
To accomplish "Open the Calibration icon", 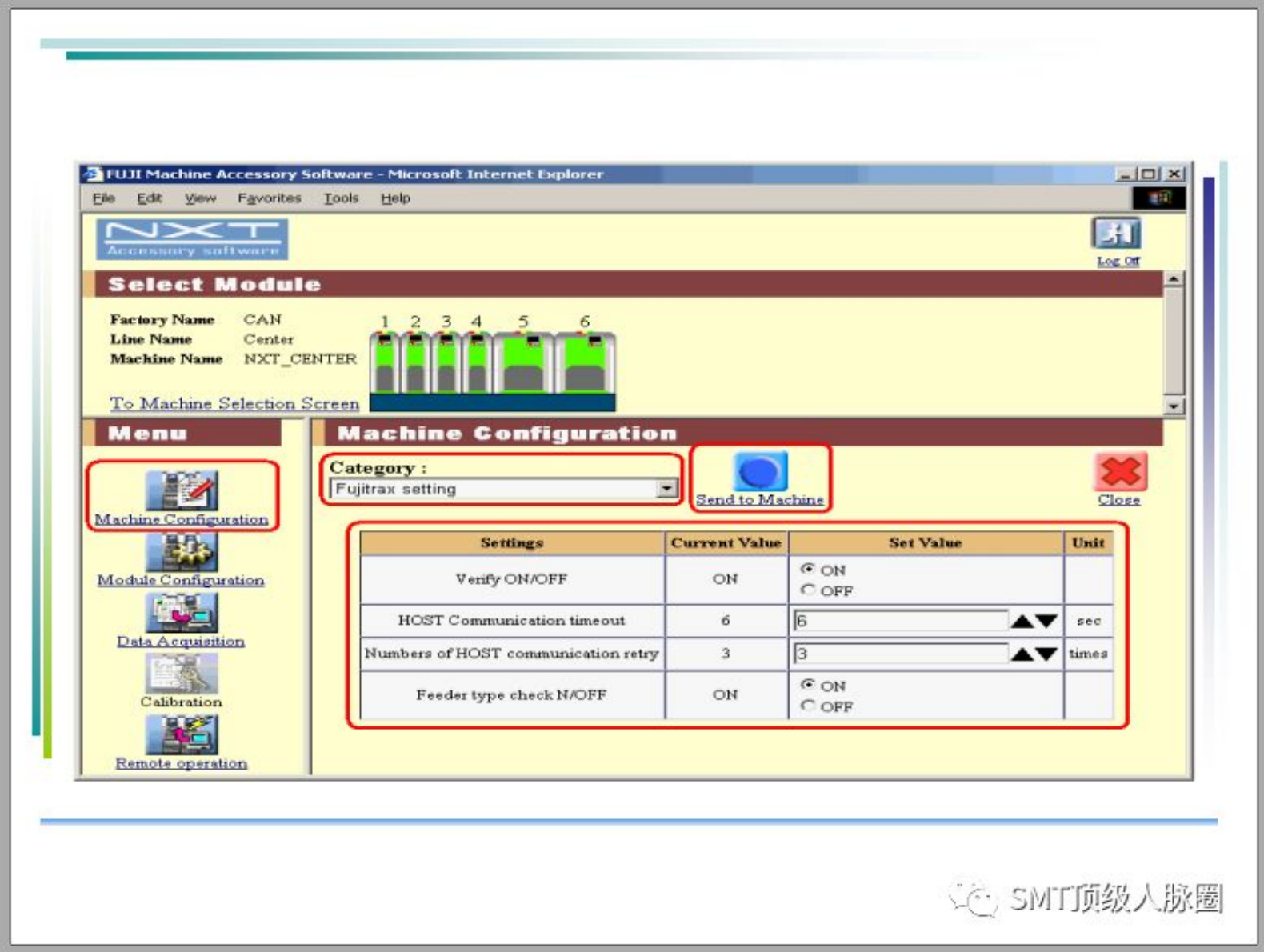I will pyautogui.click(x=182, y=674).
